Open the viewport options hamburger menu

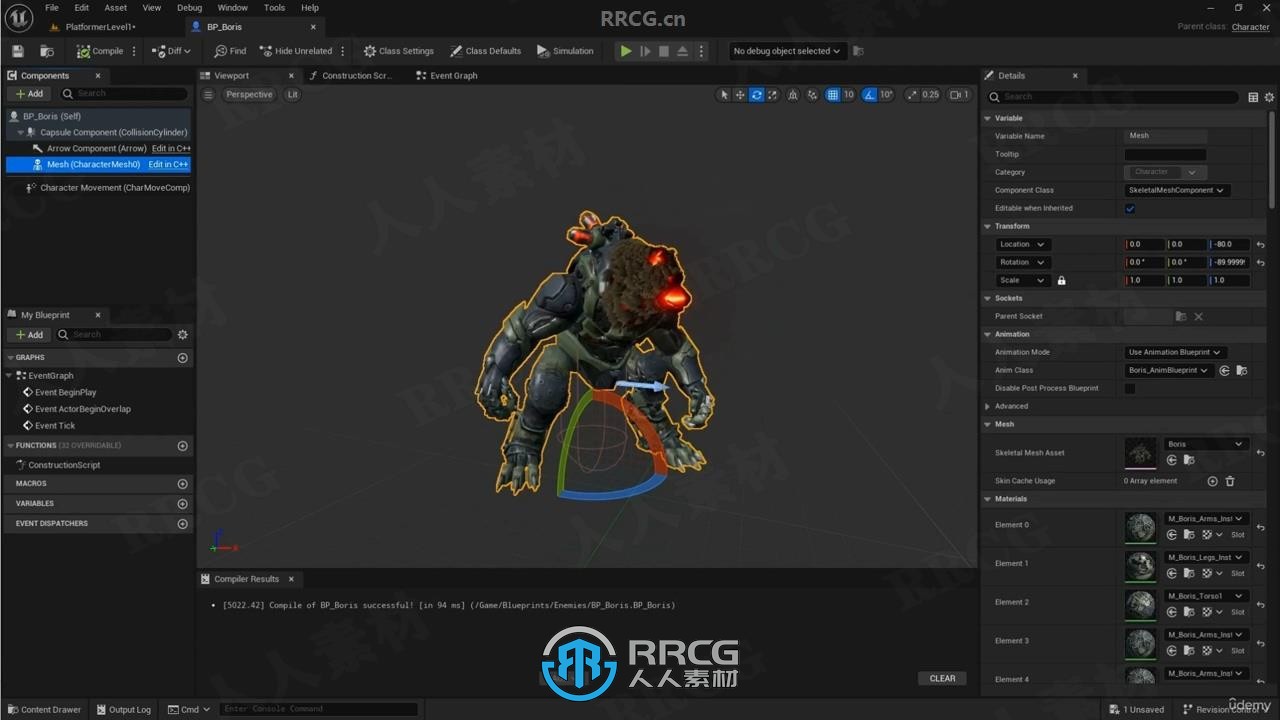point(208,95)
